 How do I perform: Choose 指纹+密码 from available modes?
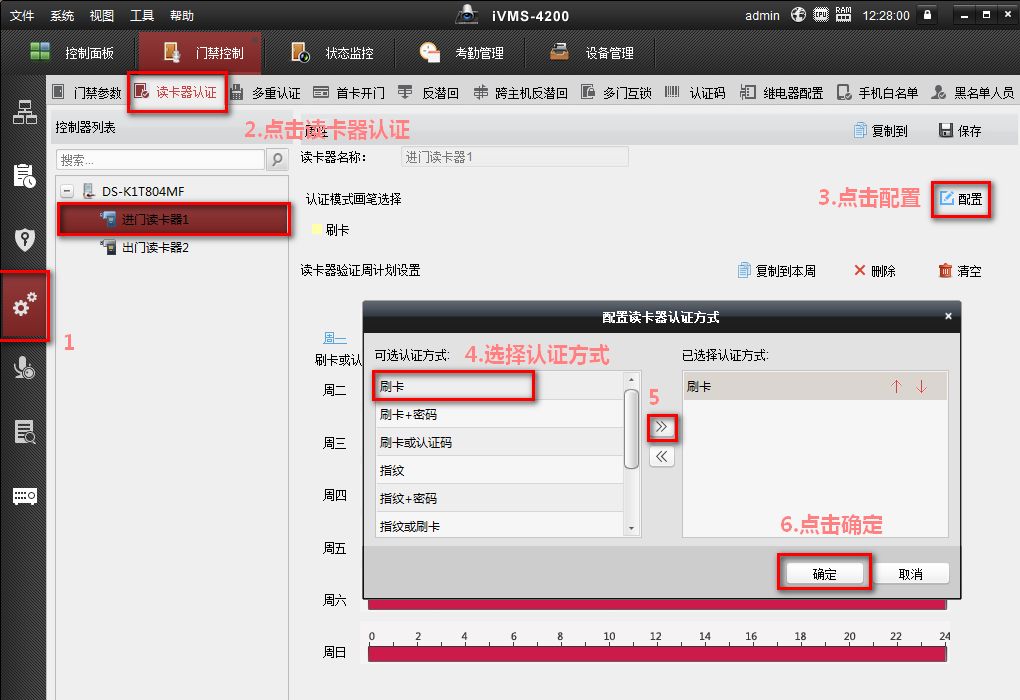tap(500, 498)
